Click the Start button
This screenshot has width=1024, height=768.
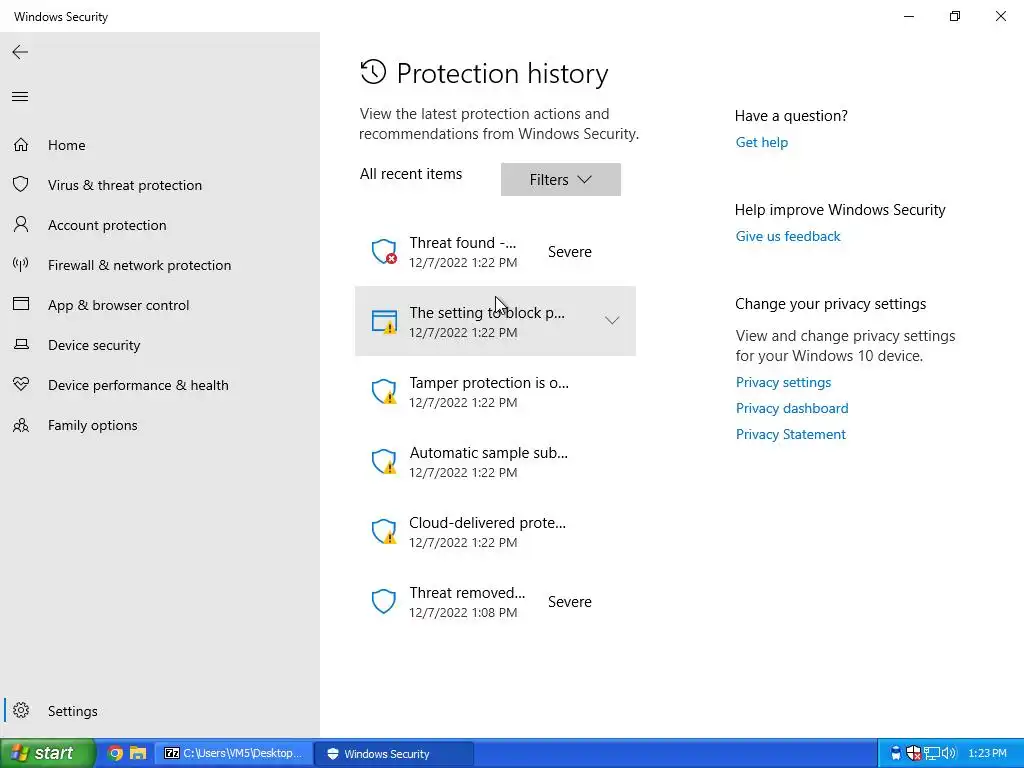point(47,753)
